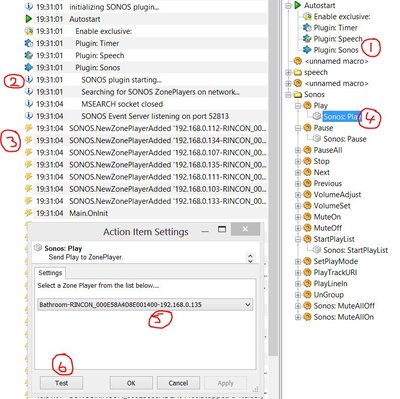Click the Test button
This screenshot has width=400, height=399.
click(61, 383)
